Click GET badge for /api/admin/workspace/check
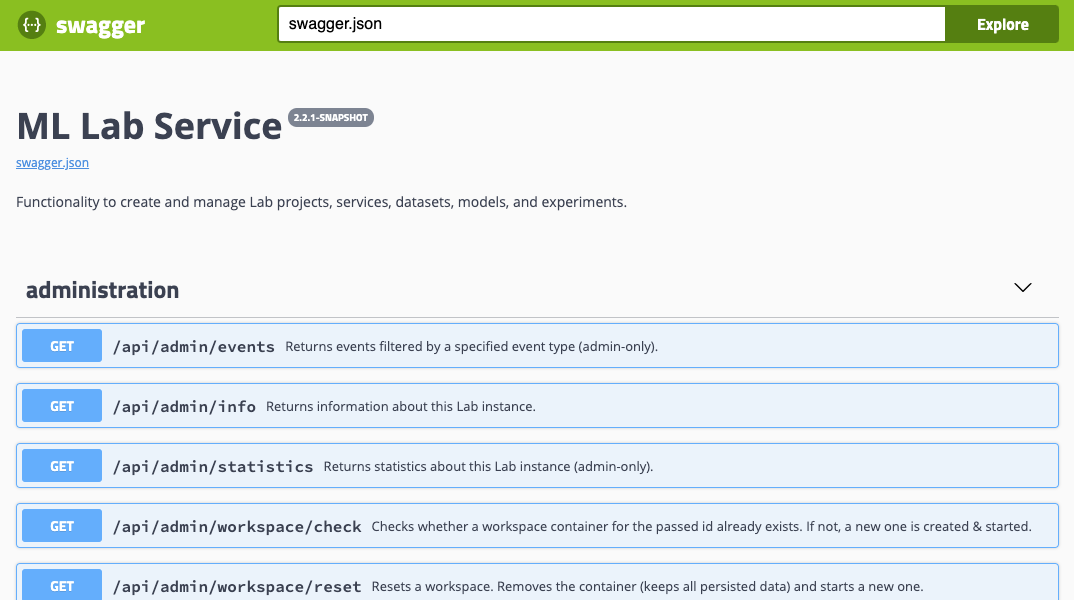1074x600 pixels. (x=62, y=526)
